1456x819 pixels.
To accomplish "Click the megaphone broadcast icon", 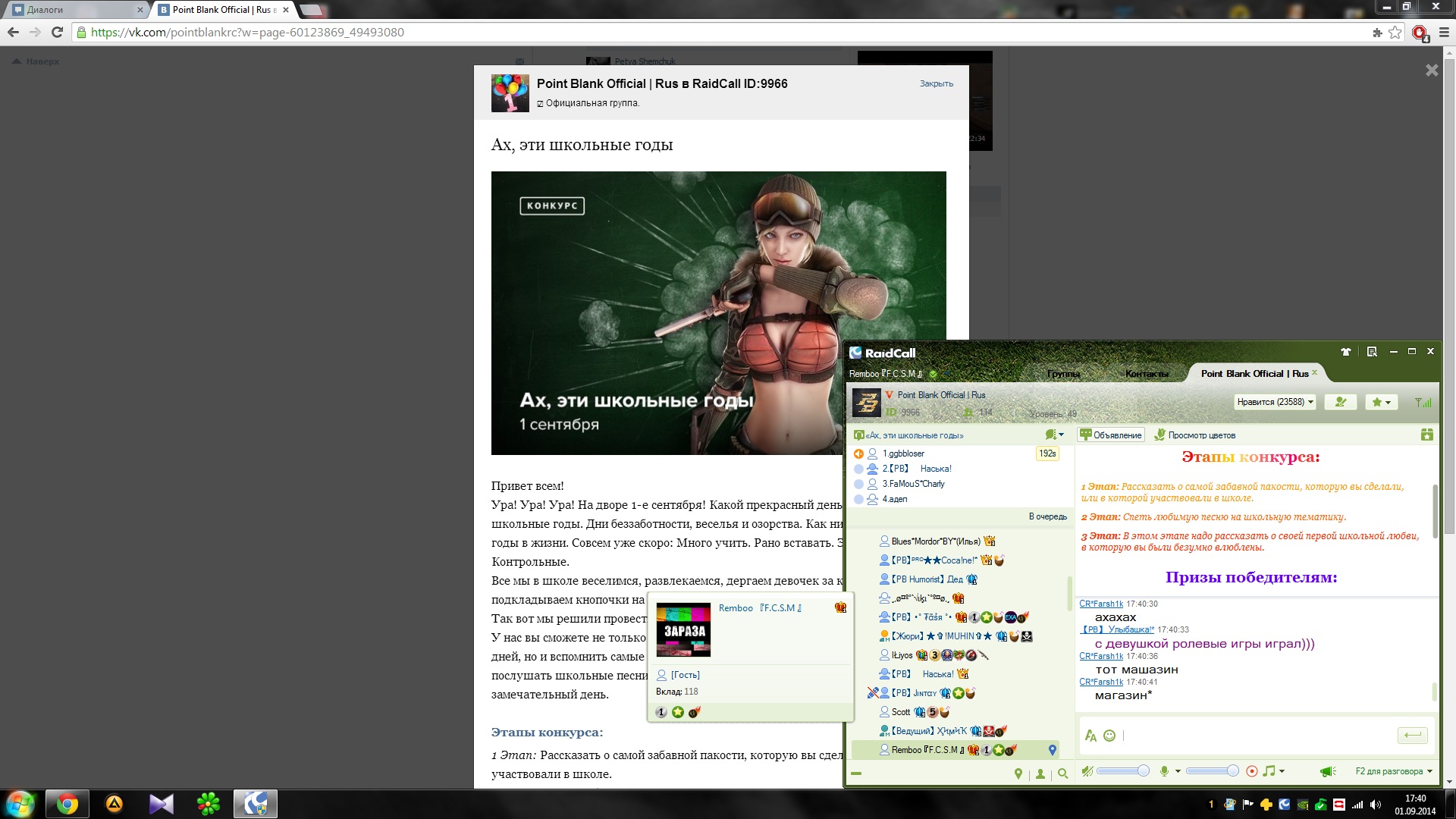I will 1327,771.
